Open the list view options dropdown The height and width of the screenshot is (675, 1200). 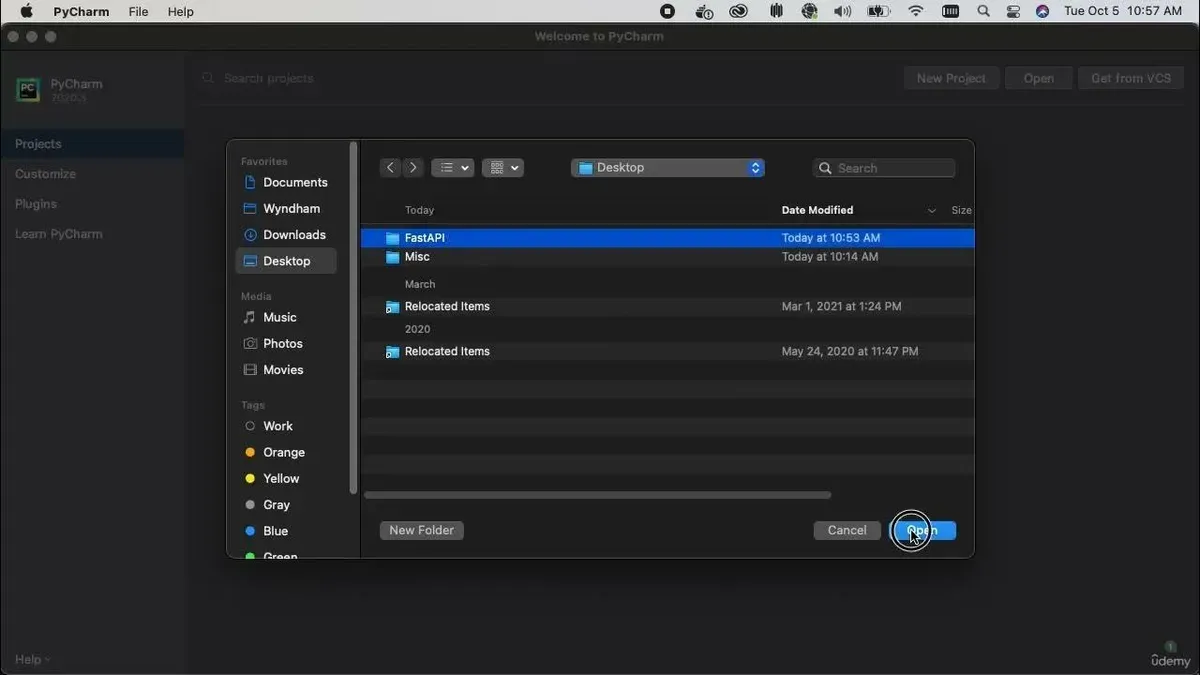[x=452, y=168]
